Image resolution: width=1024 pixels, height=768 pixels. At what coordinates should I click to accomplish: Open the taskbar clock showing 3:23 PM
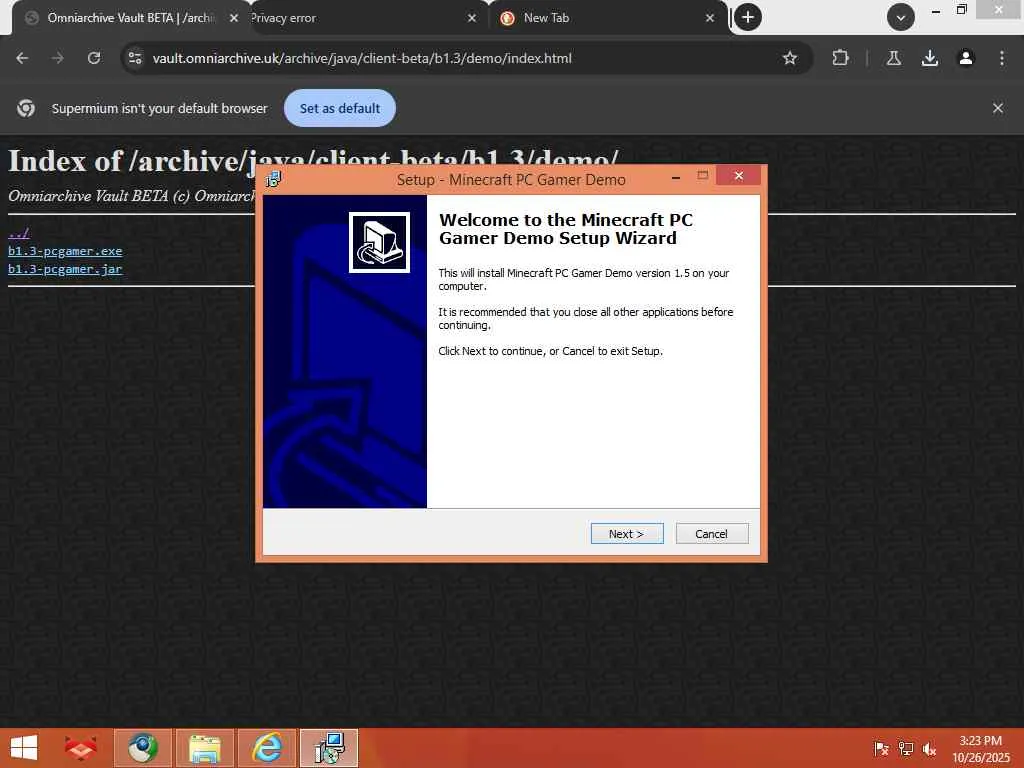(x=980, y=749)
